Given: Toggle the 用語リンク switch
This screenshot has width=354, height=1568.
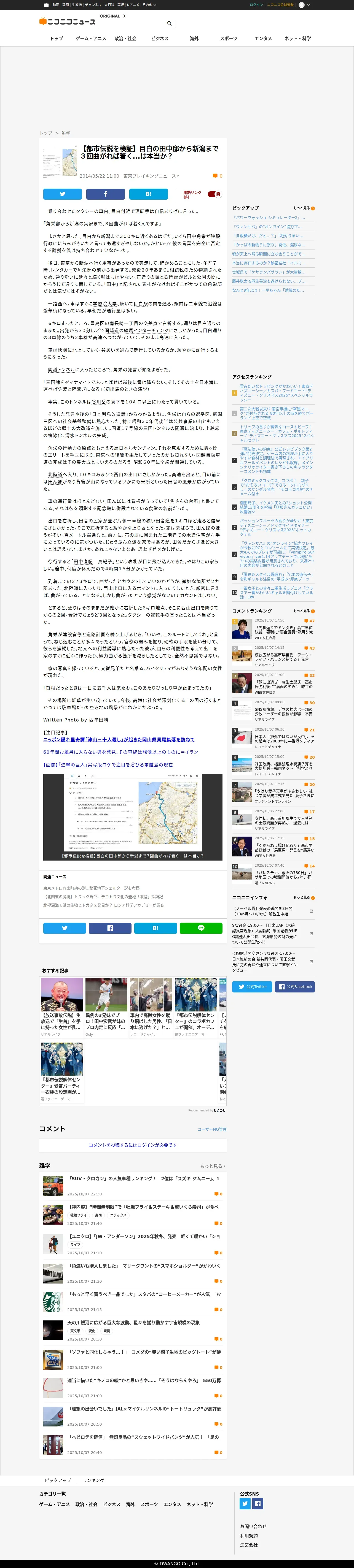Looking at the screenshot, I should point(214,194).
